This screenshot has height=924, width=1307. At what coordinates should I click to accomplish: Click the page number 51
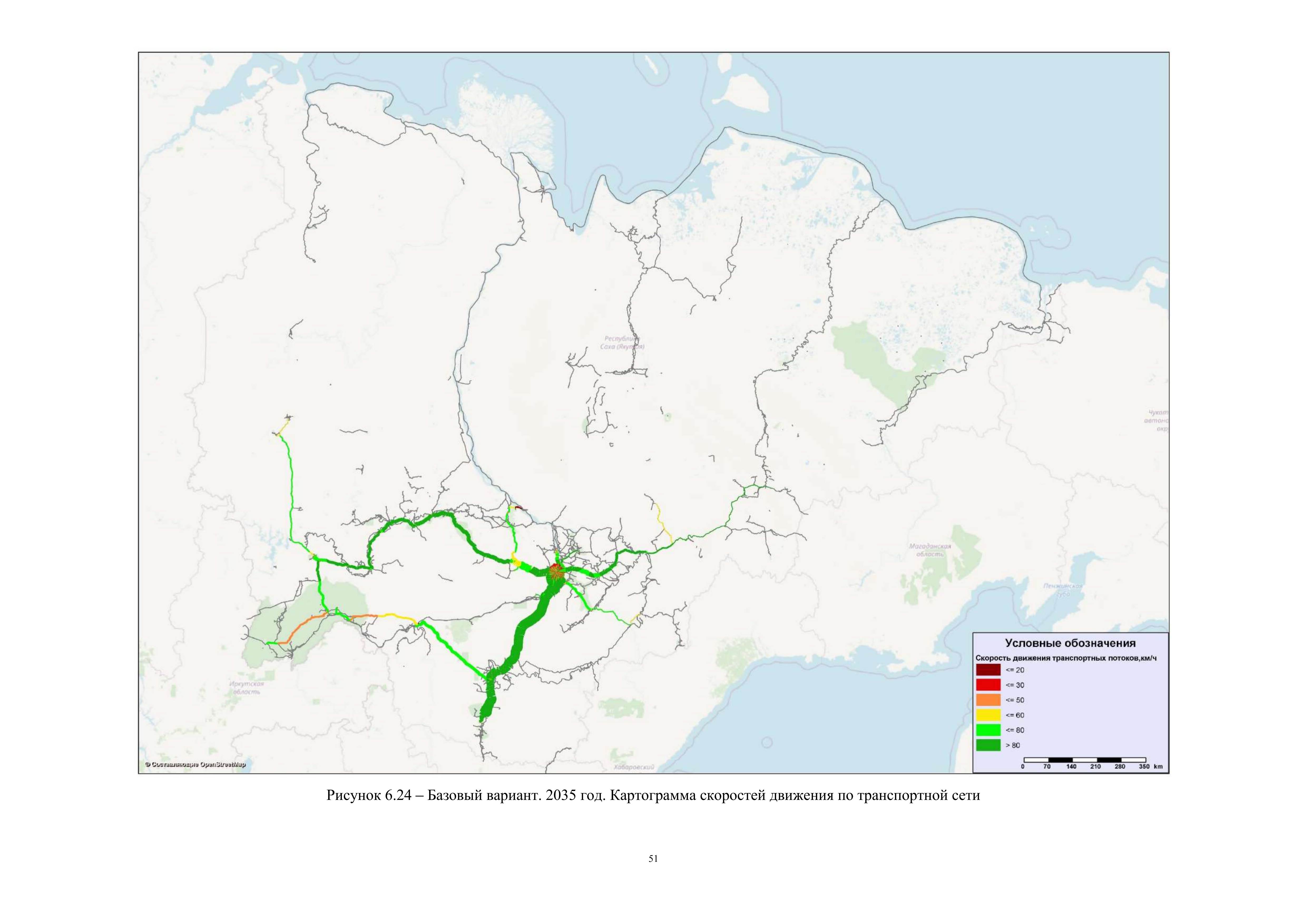[x=653, y=859]
